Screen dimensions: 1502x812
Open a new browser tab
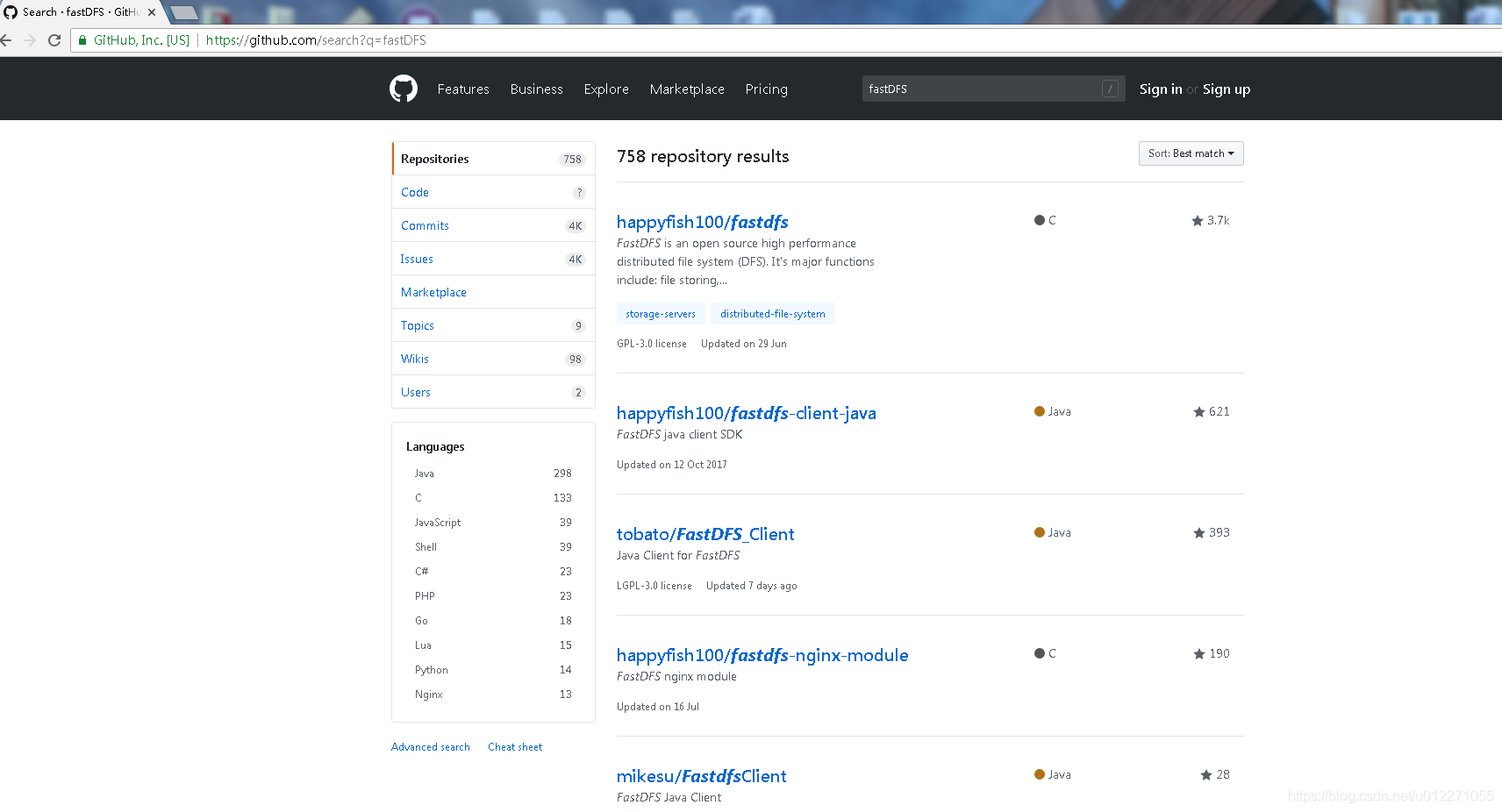183,12
